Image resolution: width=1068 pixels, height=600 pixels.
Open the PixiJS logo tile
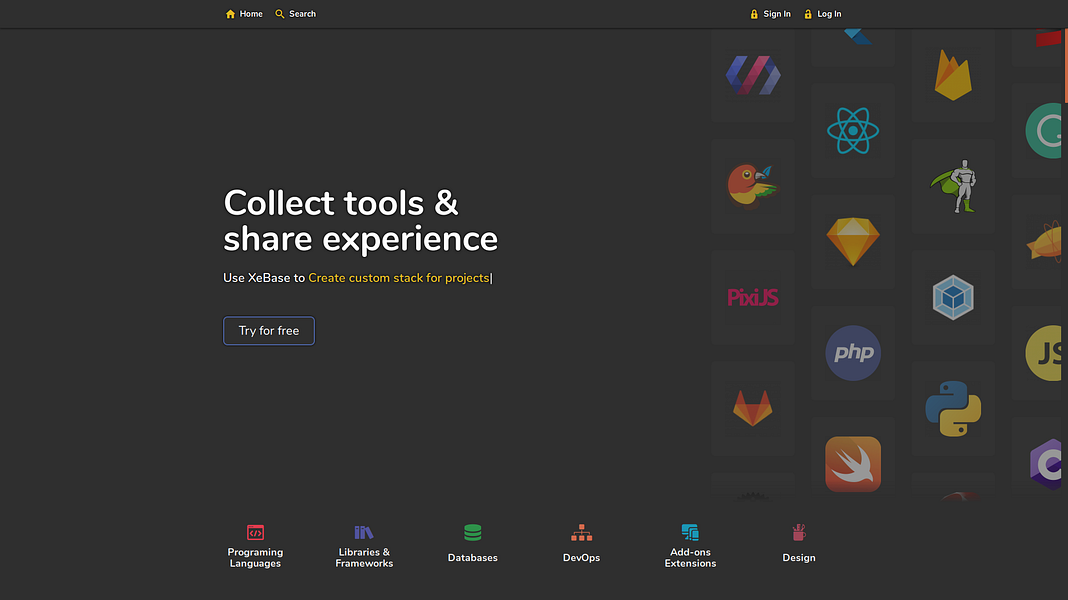pos(753,298)
